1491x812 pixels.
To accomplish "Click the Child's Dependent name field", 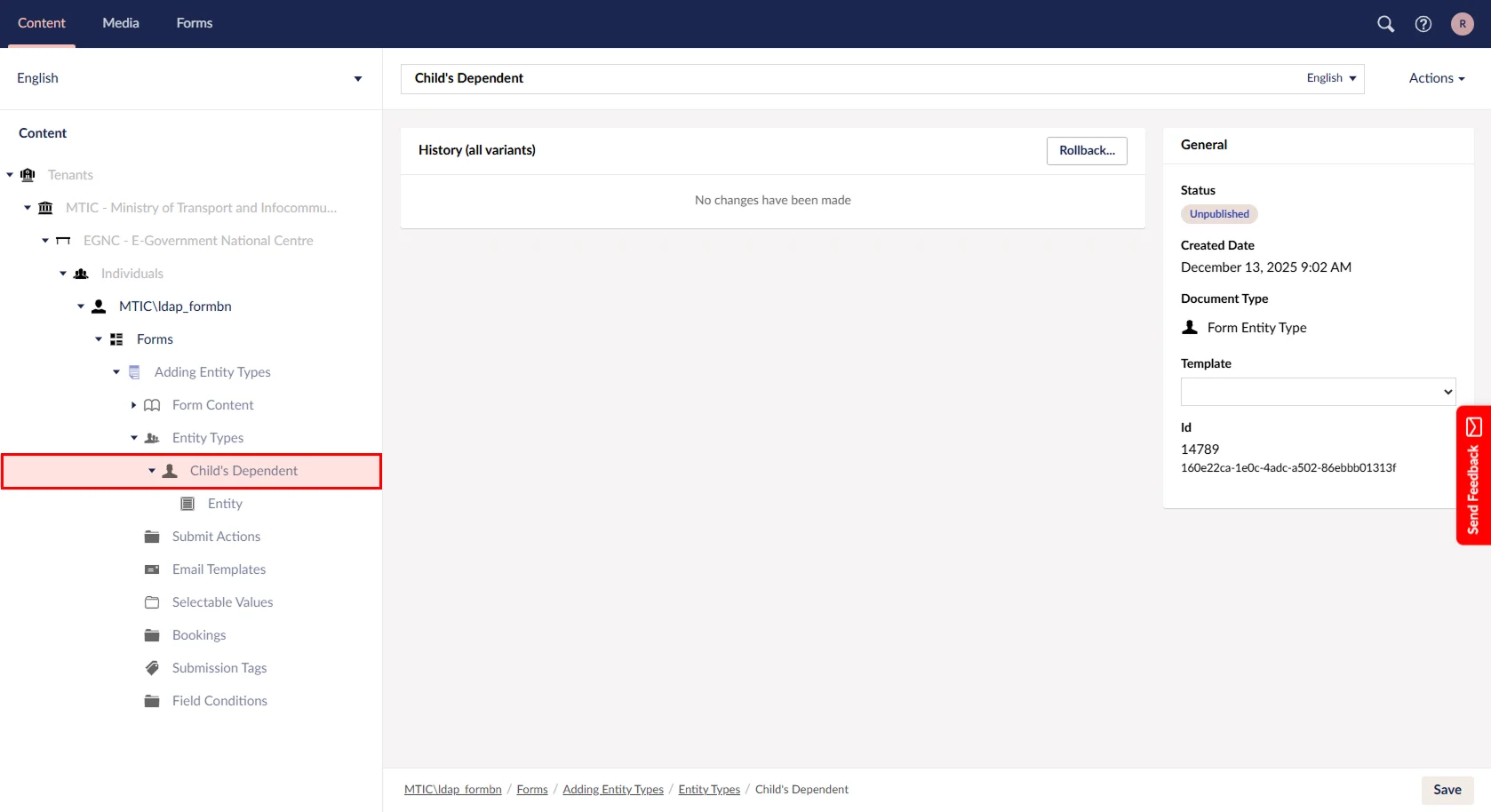I will [x=844, y=78].
